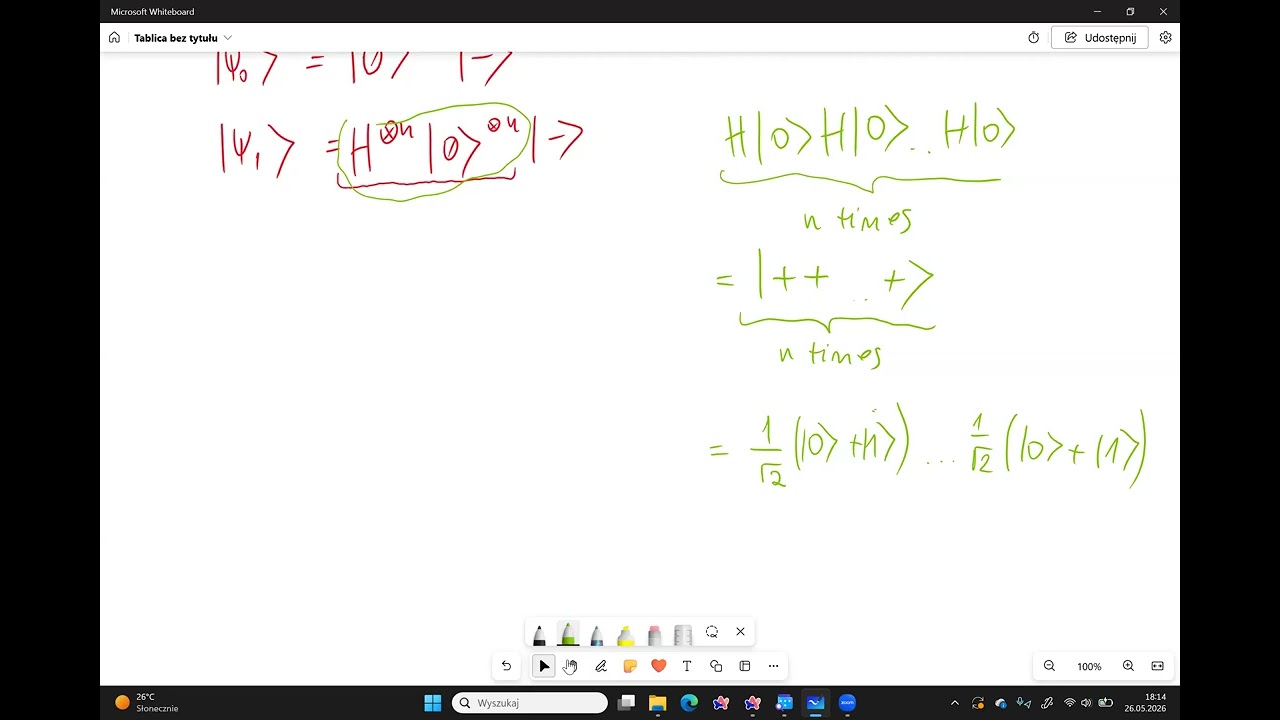Select the green pen tool

(568, 633)
